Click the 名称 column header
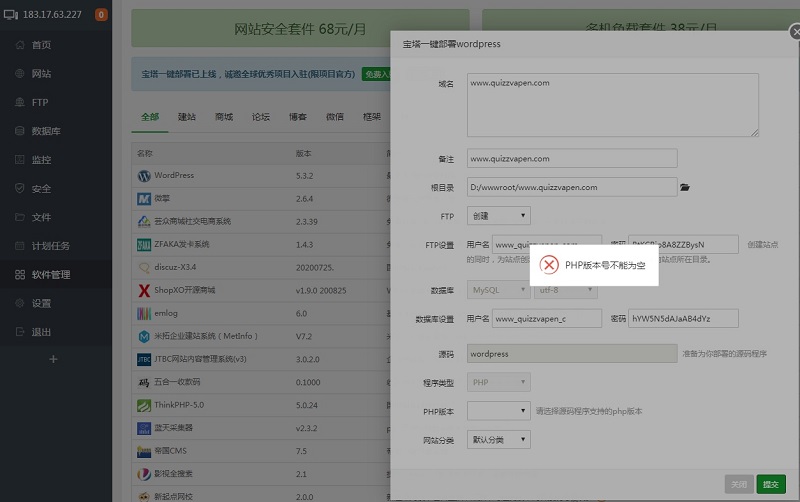The width and height of the screenshot is (800, 502). [x=145, y=153]
